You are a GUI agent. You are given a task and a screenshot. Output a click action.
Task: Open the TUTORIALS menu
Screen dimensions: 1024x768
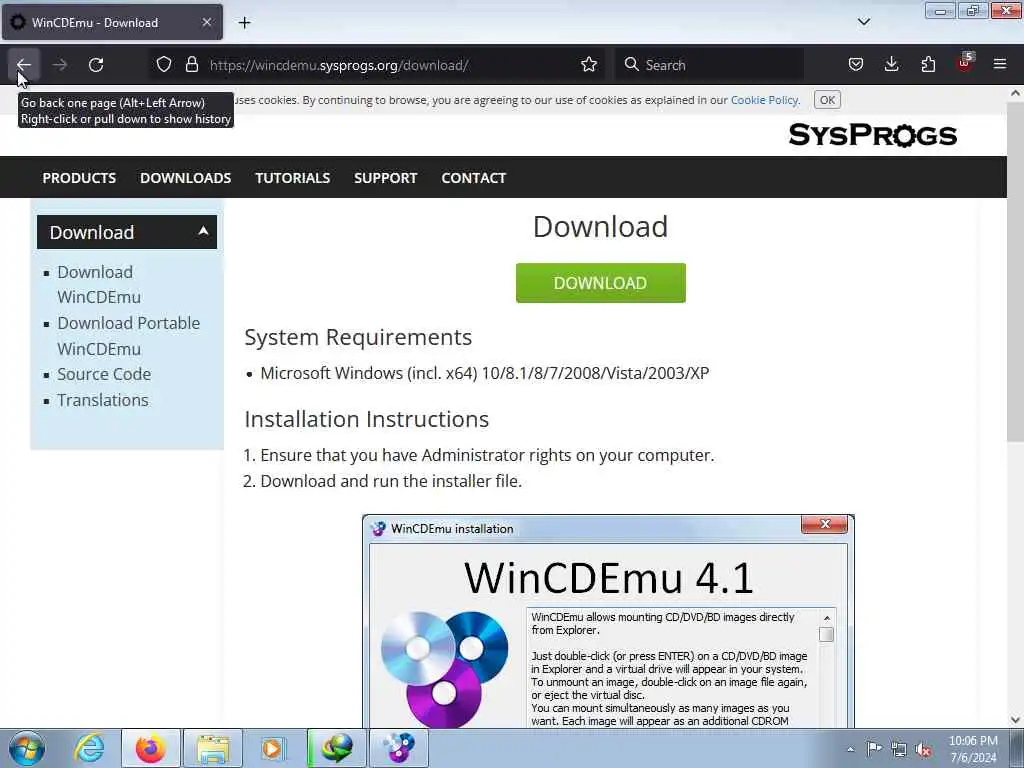pyautogui.click(x=293, y=178)
